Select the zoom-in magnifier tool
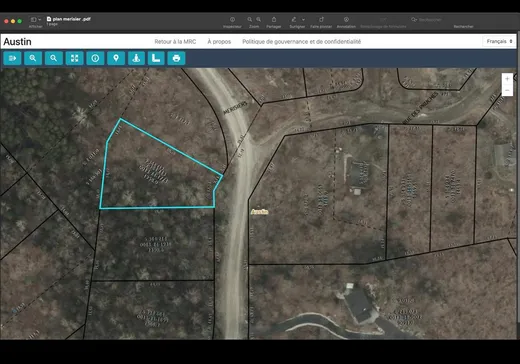 tap(33, 58)
